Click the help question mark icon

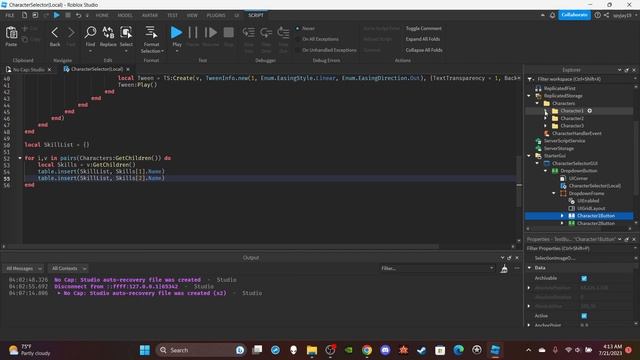pos(598,15)
